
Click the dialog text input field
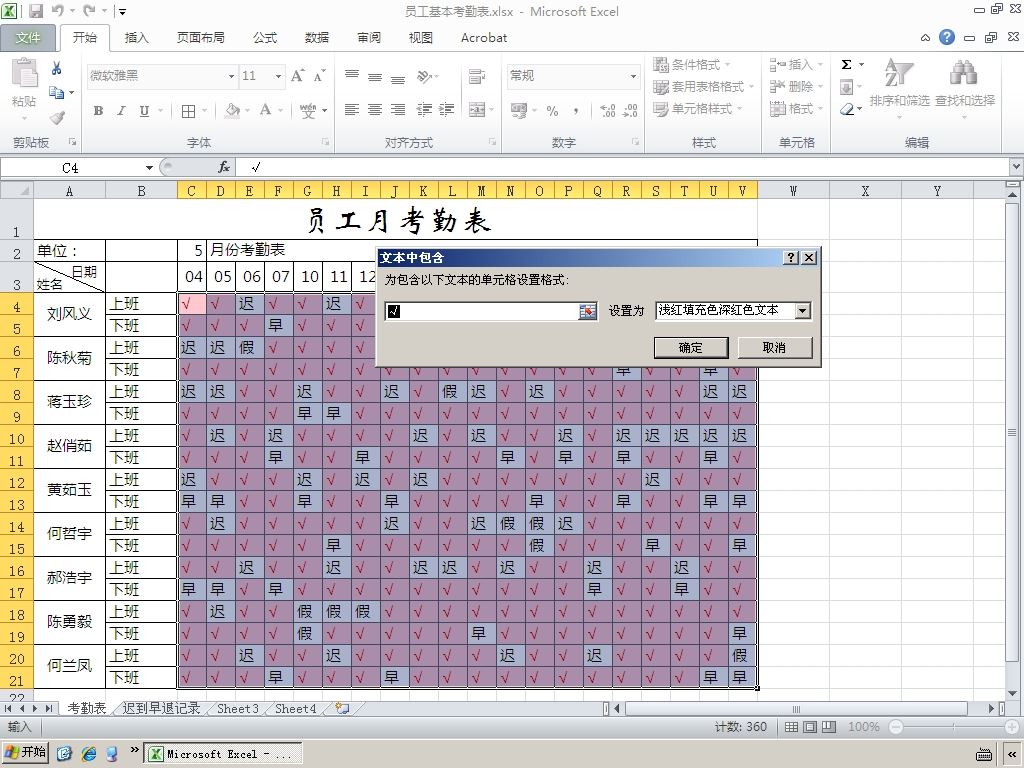coord(482,312)
